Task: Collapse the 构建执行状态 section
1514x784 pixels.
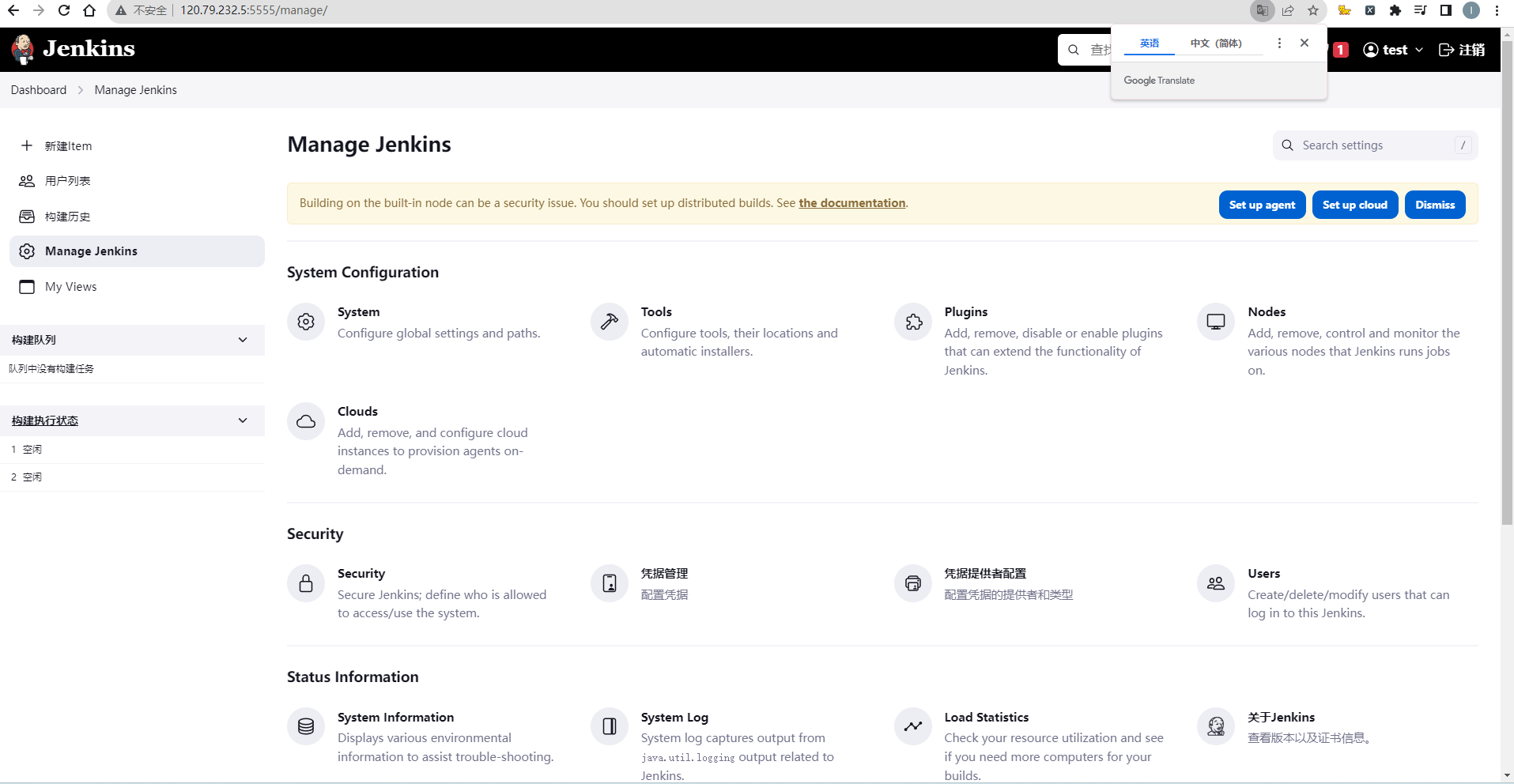Action: 242,420
